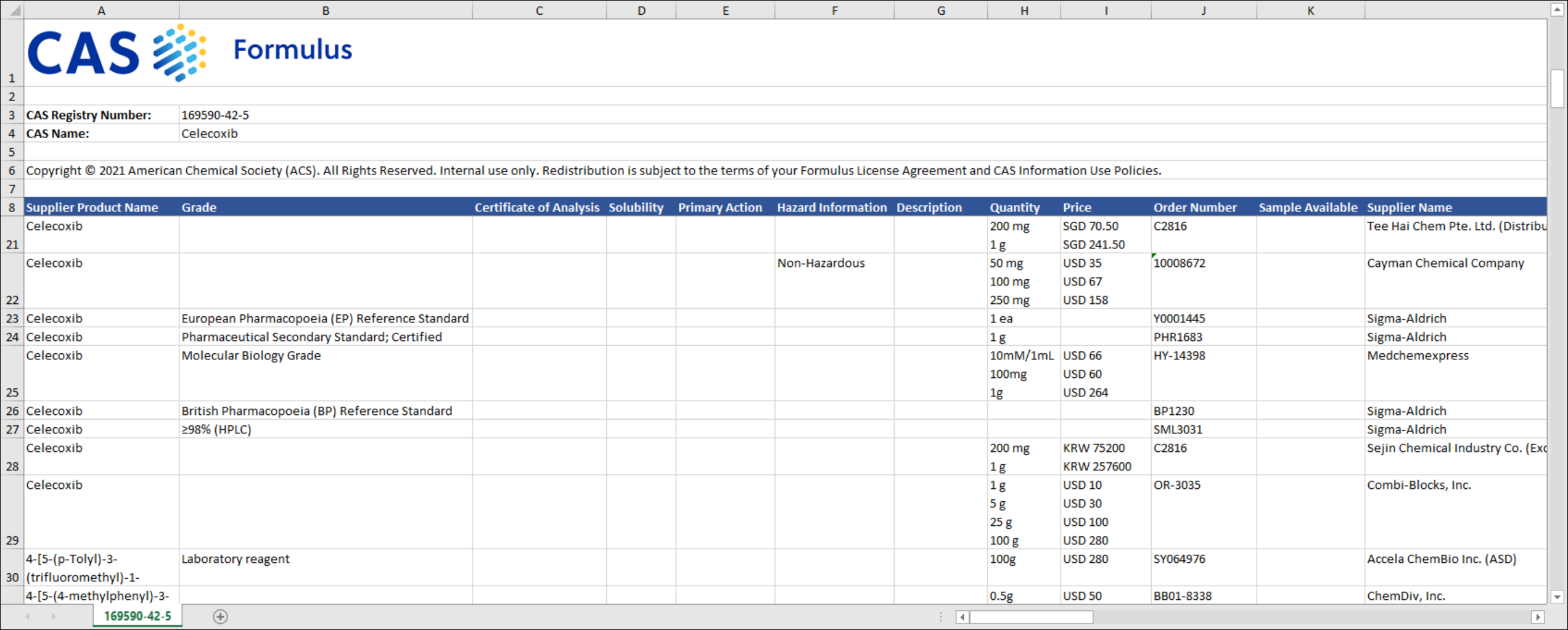
Task: Select the Laboratory reagent grade cell
Action: pyautogui.click(x=326, y=568)
